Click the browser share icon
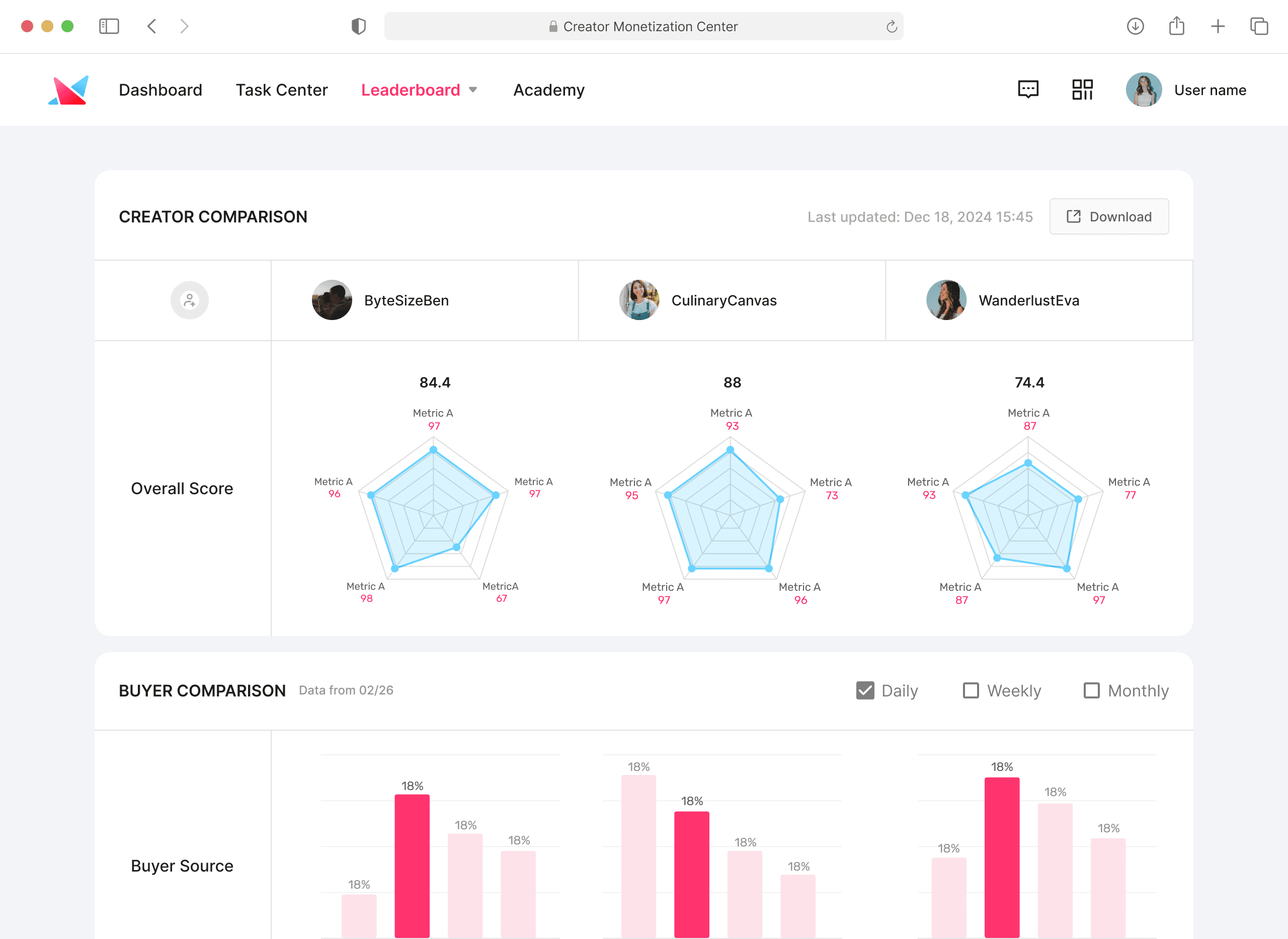 [1177, 26]
